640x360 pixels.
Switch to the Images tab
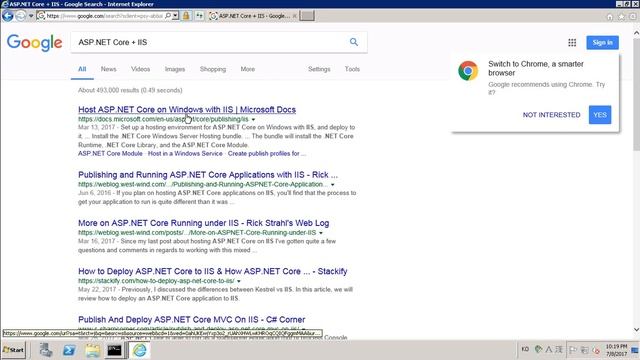(x=175, y=69)
